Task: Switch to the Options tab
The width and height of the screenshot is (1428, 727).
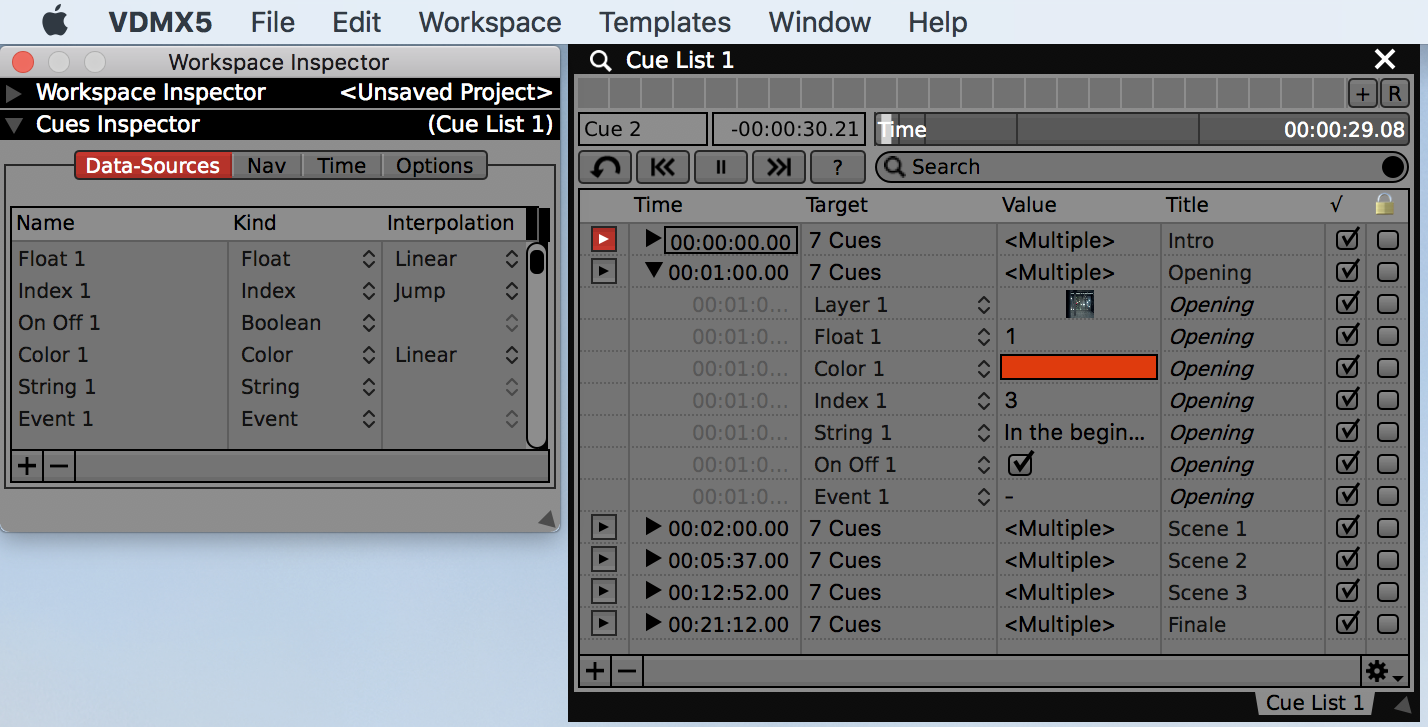Action: 435,166
